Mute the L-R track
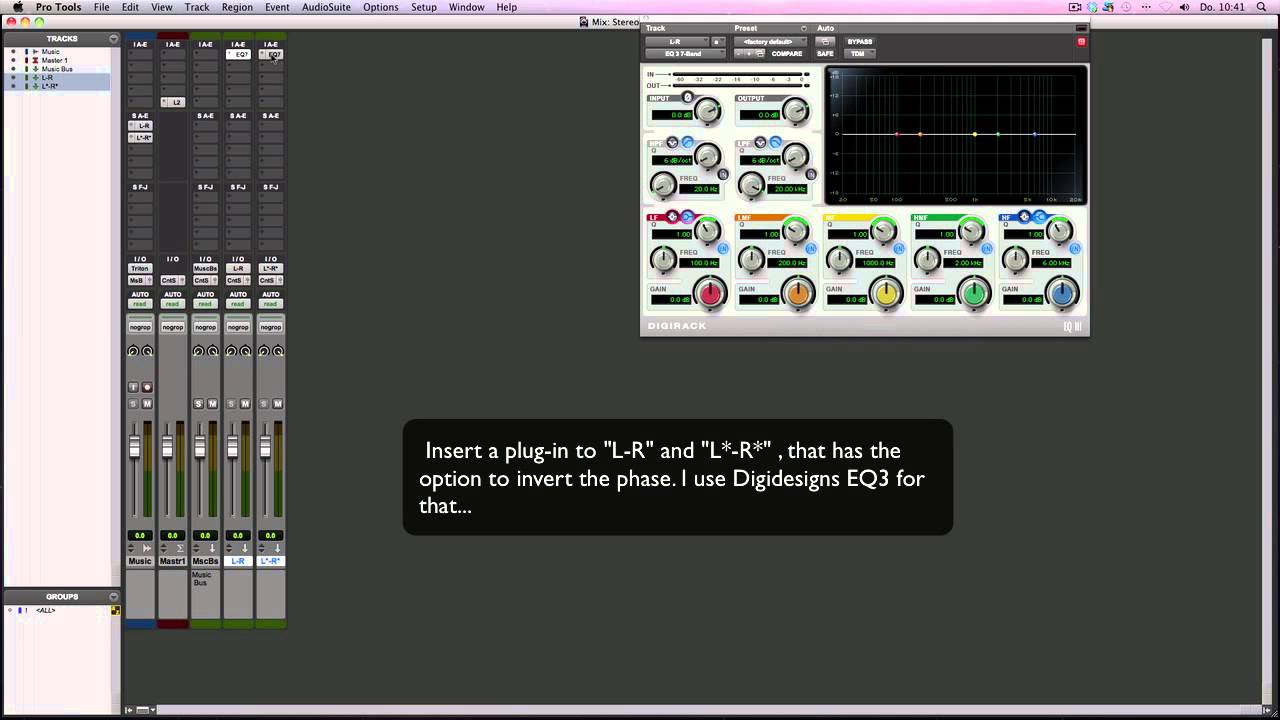The image size is (1280, 720). click(x=245, y=404)
